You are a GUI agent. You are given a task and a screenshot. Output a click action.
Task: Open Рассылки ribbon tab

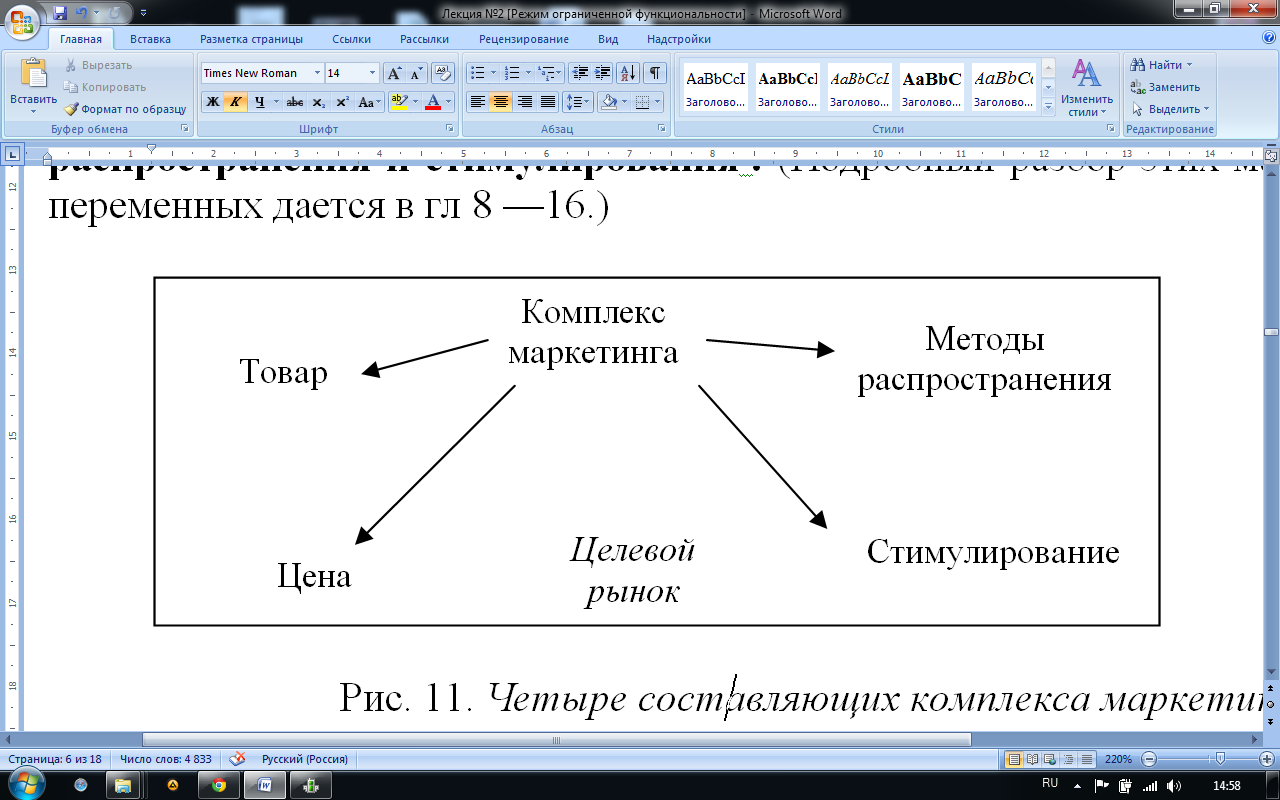[424, 39]
